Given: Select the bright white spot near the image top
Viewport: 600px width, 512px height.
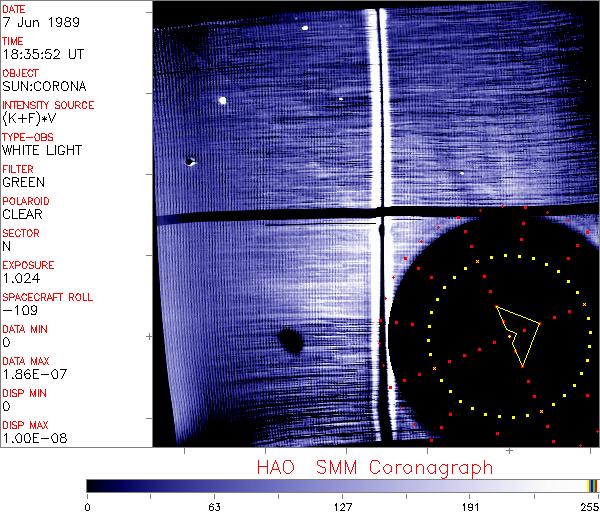Looking at the screenshot, I should [x=304, y=28].
